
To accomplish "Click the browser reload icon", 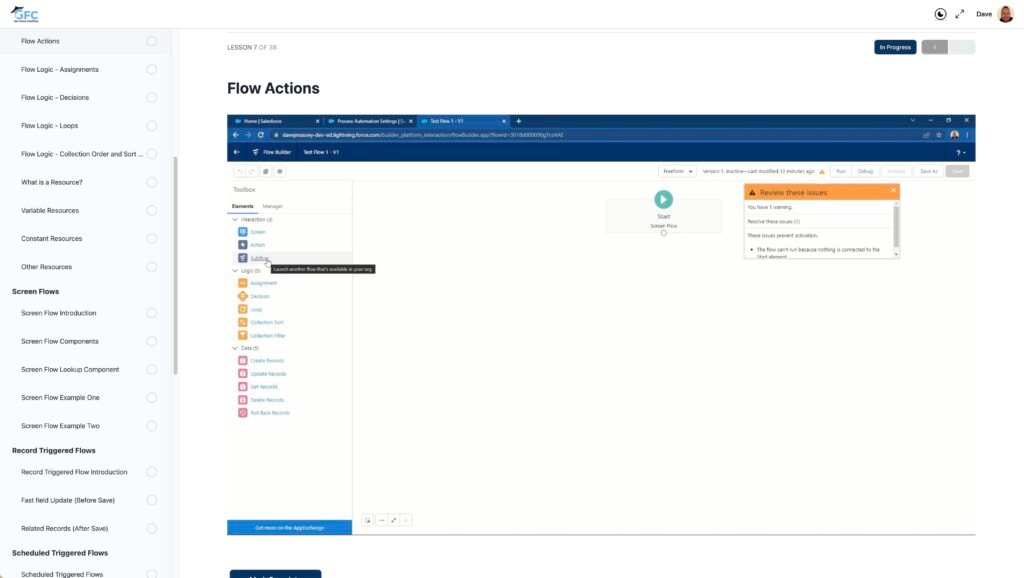I will [261, 135].
